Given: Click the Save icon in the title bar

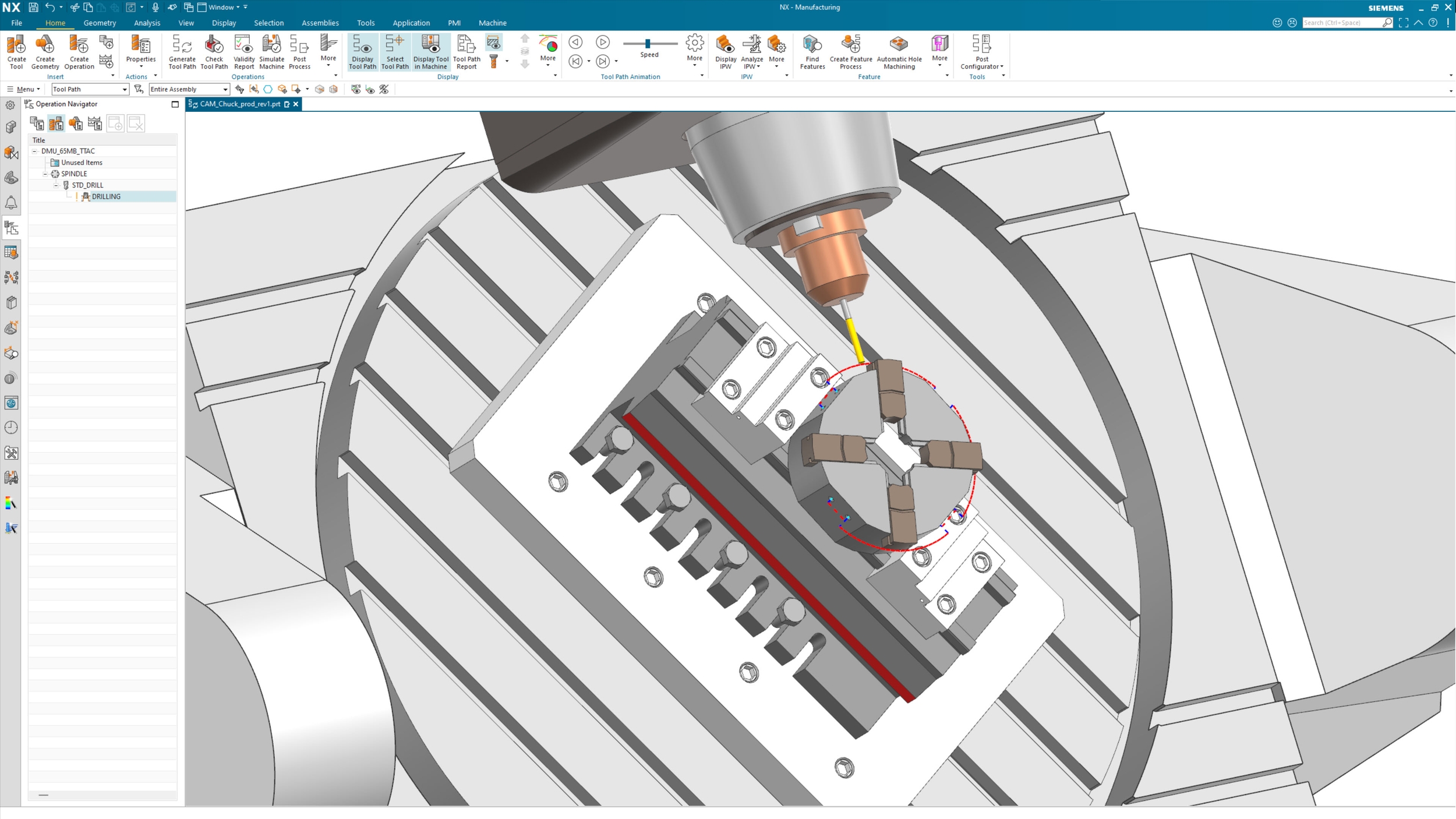Looking at the screenshot, I should tap(33, 7).
